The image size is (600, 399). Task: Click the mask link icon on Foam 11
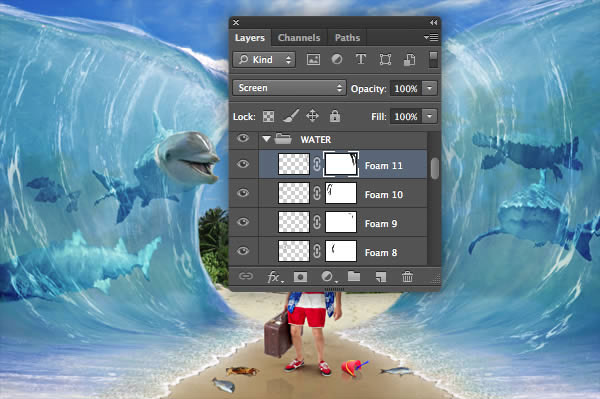[x=317, y=164]
